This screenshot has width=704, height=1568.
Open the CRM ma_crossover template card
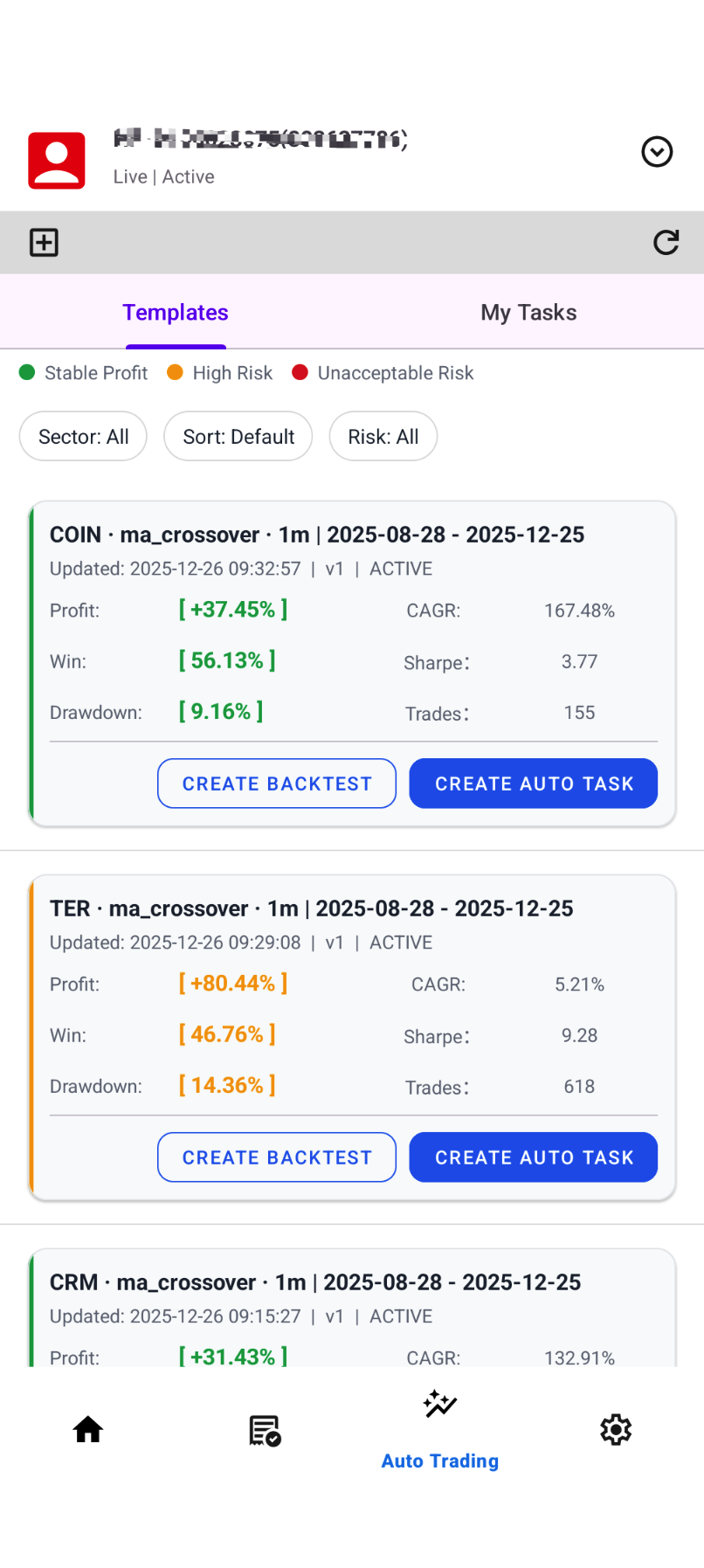(x=314, y=1282)
